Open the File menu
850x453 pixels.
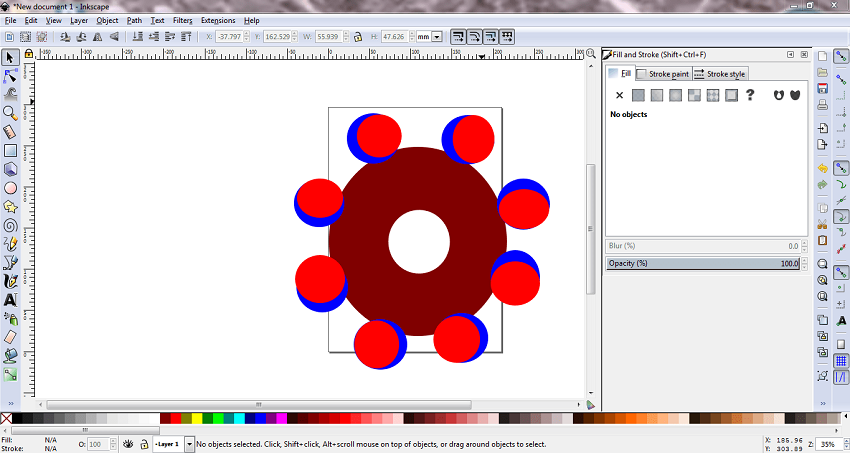10,21
